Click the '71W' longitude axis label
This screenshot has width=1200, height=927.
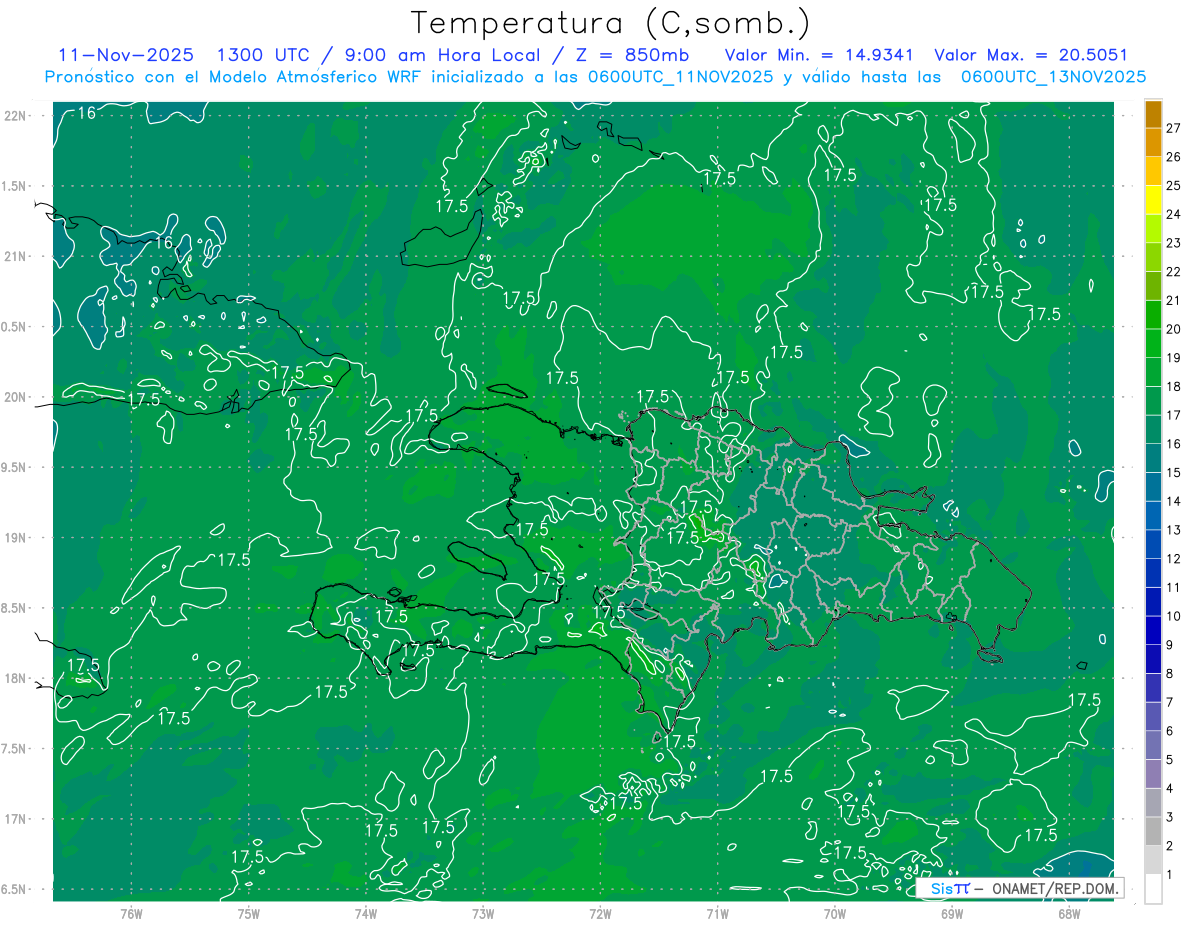pos(717,913)
